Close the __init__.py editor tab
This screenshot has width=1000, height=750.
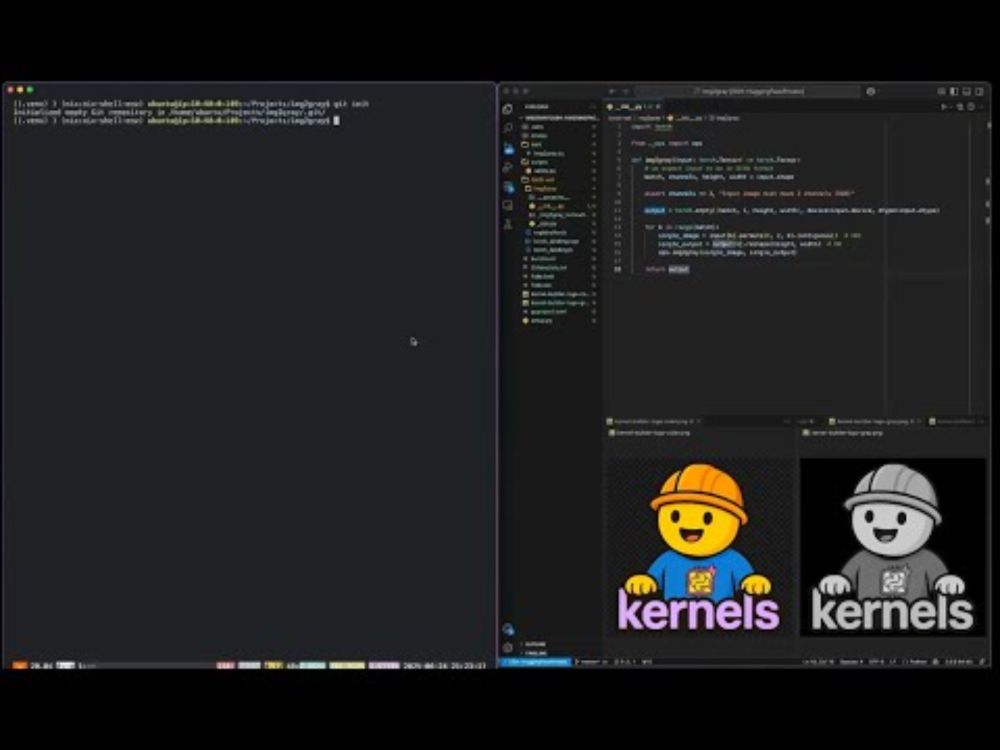point(658,107)
